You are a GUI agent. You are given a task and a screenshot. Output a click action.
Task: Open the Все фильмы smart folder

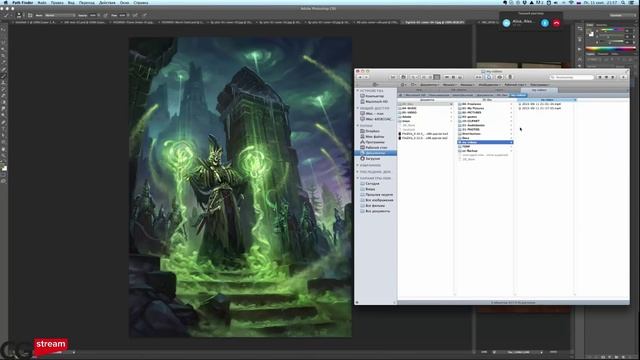point(374,206)
